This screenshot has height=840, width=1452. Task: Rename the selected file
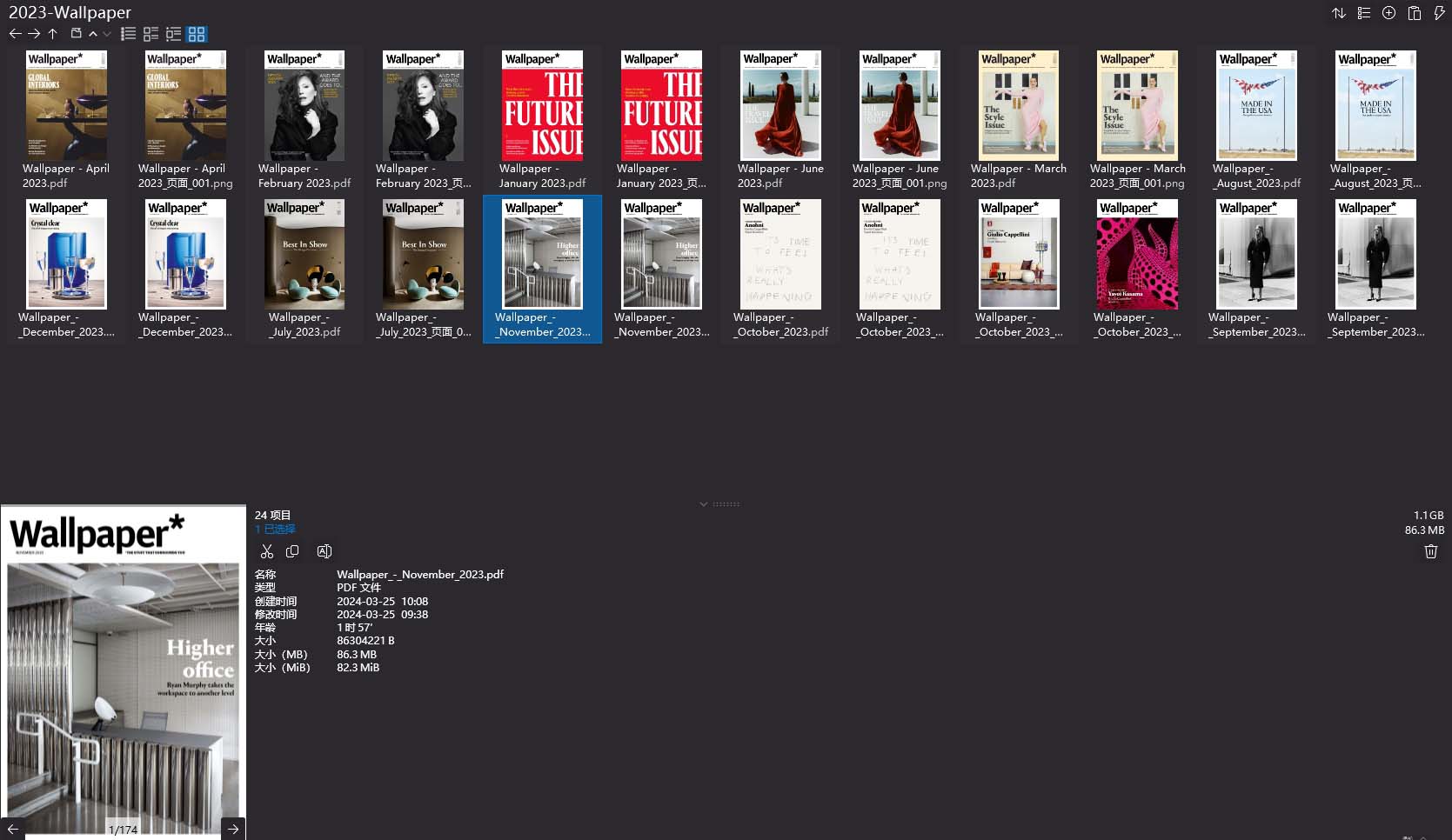coord(325,551)
